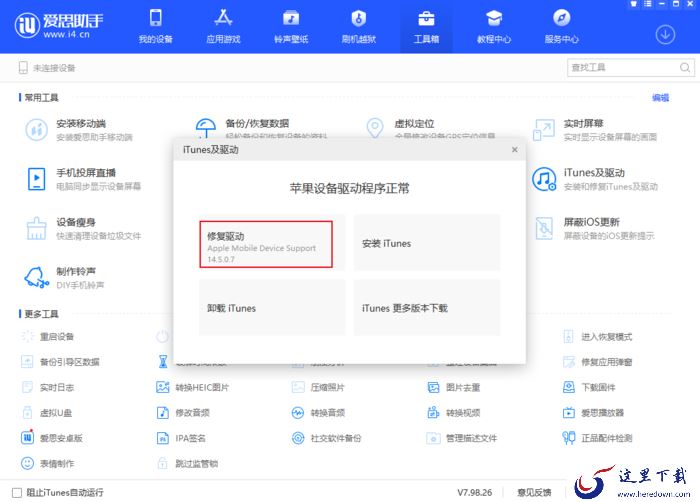700x502 pixels.
Task: Open the title bar list menu icon
Action: [647, 4]
